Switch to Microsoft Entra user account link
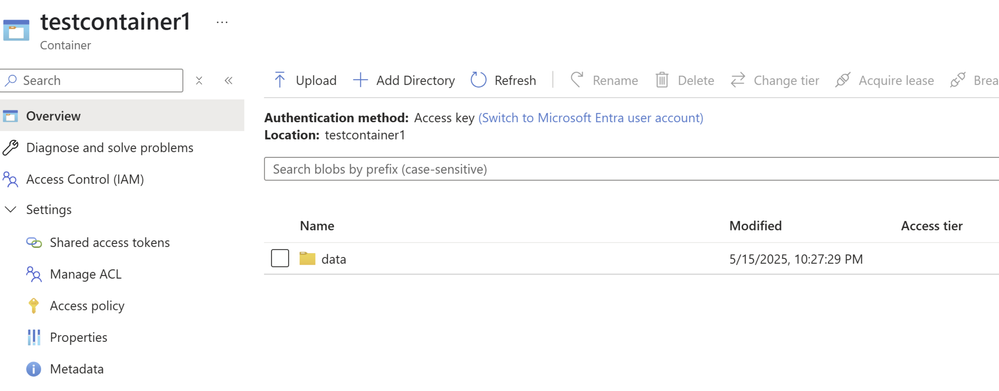Viewport: 999px width, 391px height. (591, 118)
